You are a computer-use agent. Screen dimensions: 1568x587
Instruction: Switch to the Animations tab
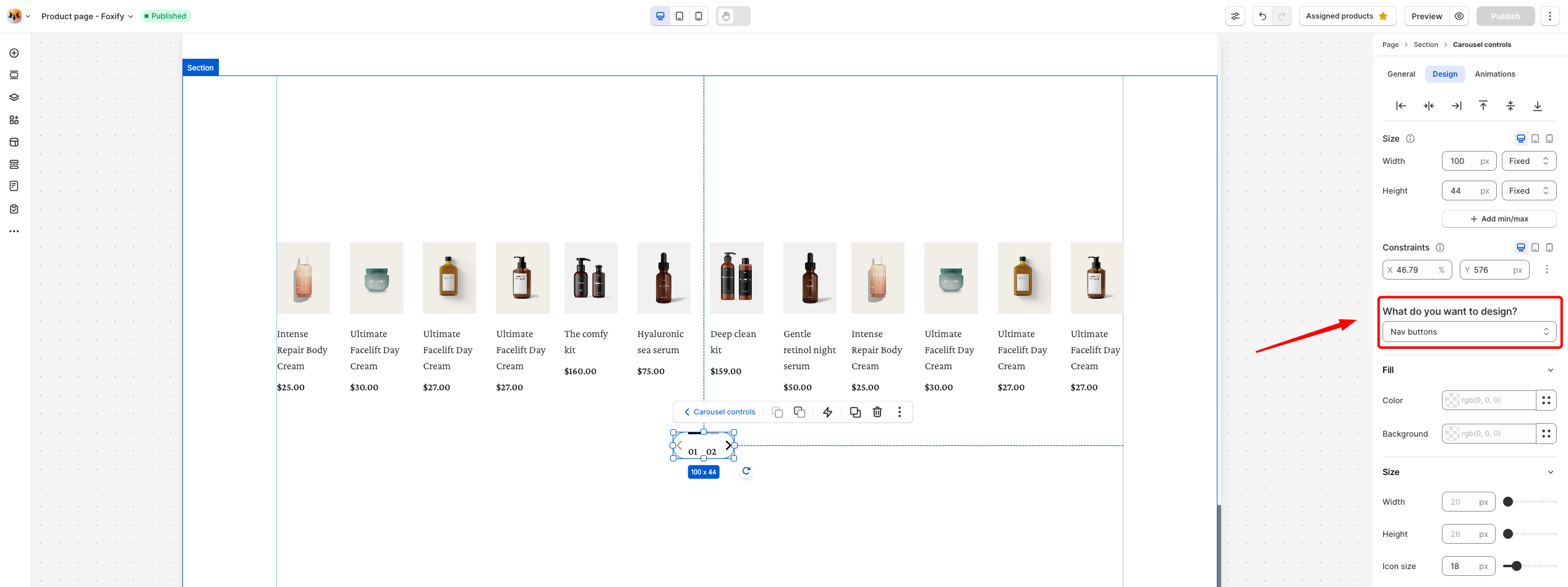(x=1494, y=74)
